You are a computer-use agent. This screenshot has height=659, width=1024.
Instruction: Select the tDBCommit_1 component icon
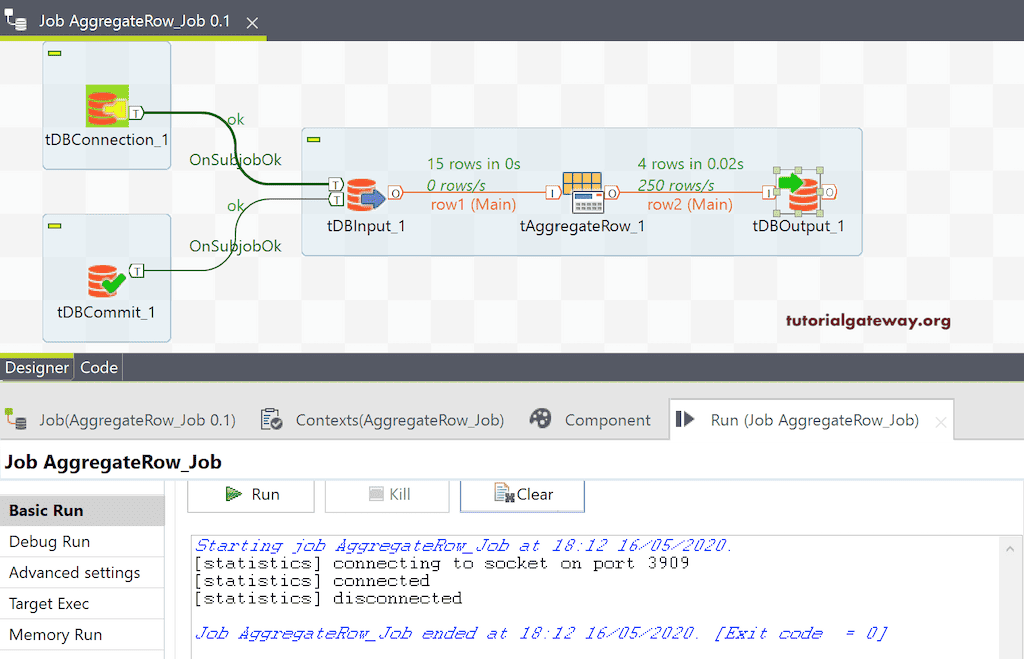click(106, 278)
